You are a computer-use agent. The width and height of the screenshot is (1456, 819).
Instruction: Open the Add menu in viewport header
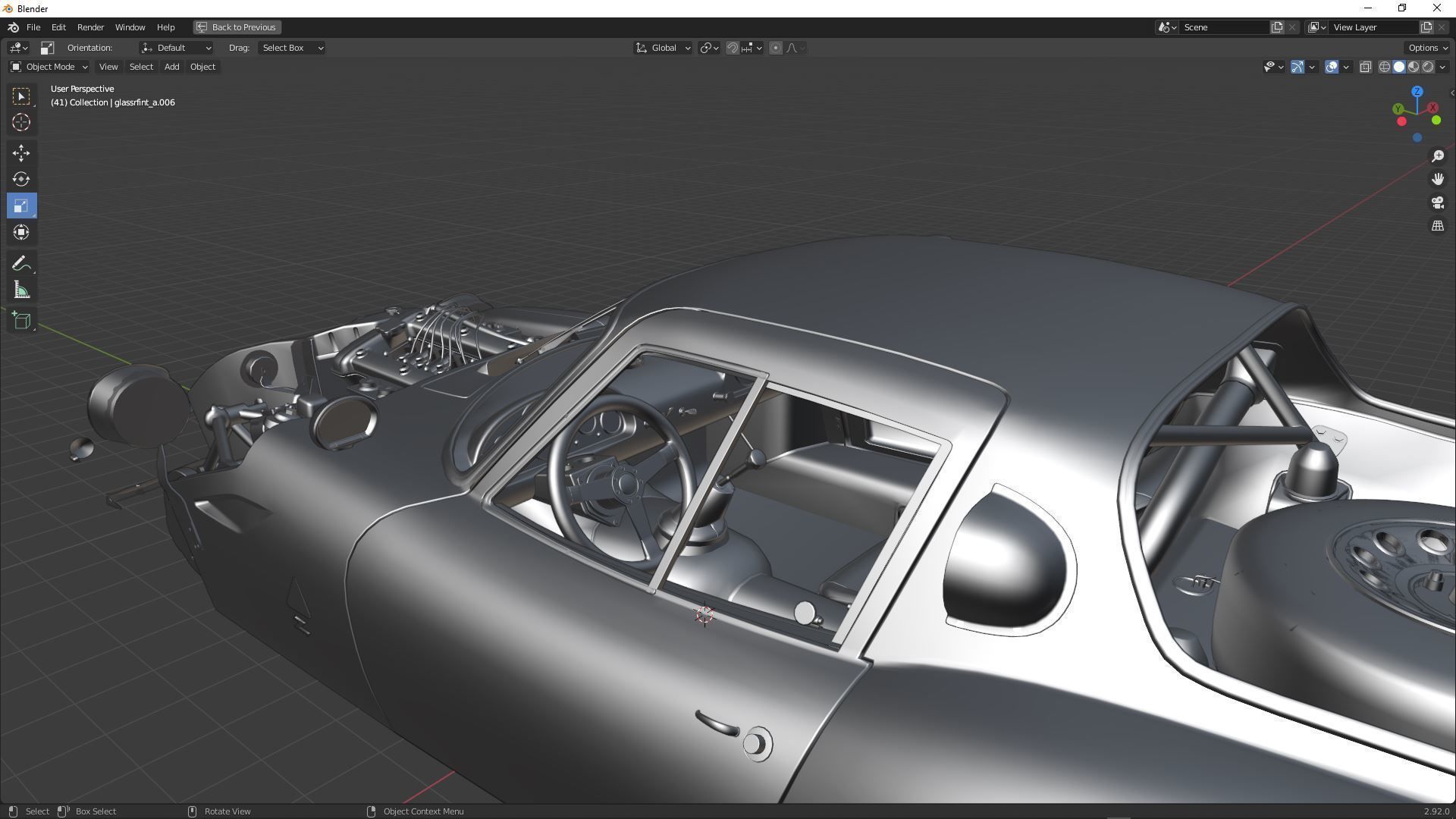(171, 67)
